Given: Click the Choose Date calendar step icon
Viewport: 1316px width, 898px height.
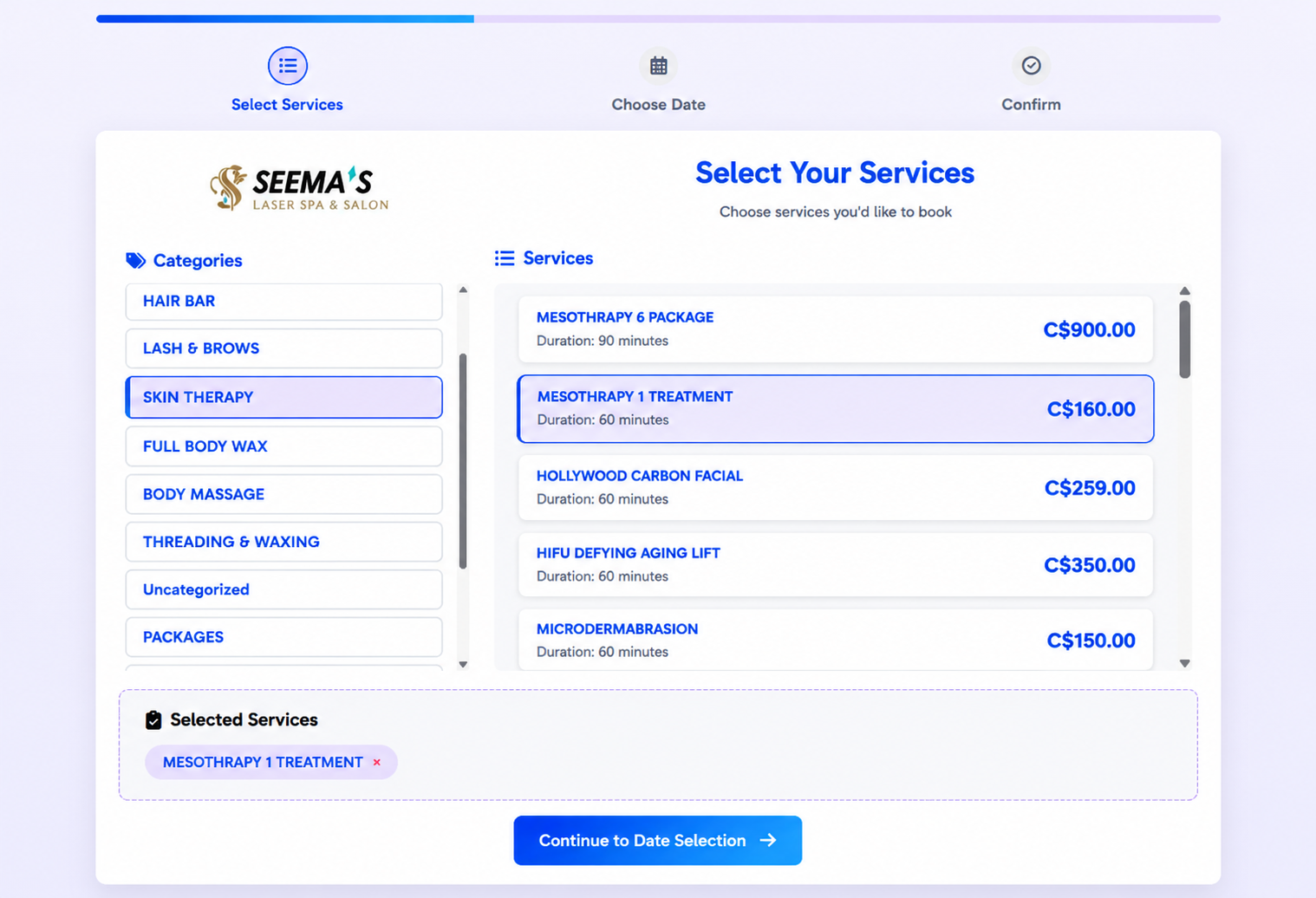Looking at the screenshot, I should [x=659, y=66].
